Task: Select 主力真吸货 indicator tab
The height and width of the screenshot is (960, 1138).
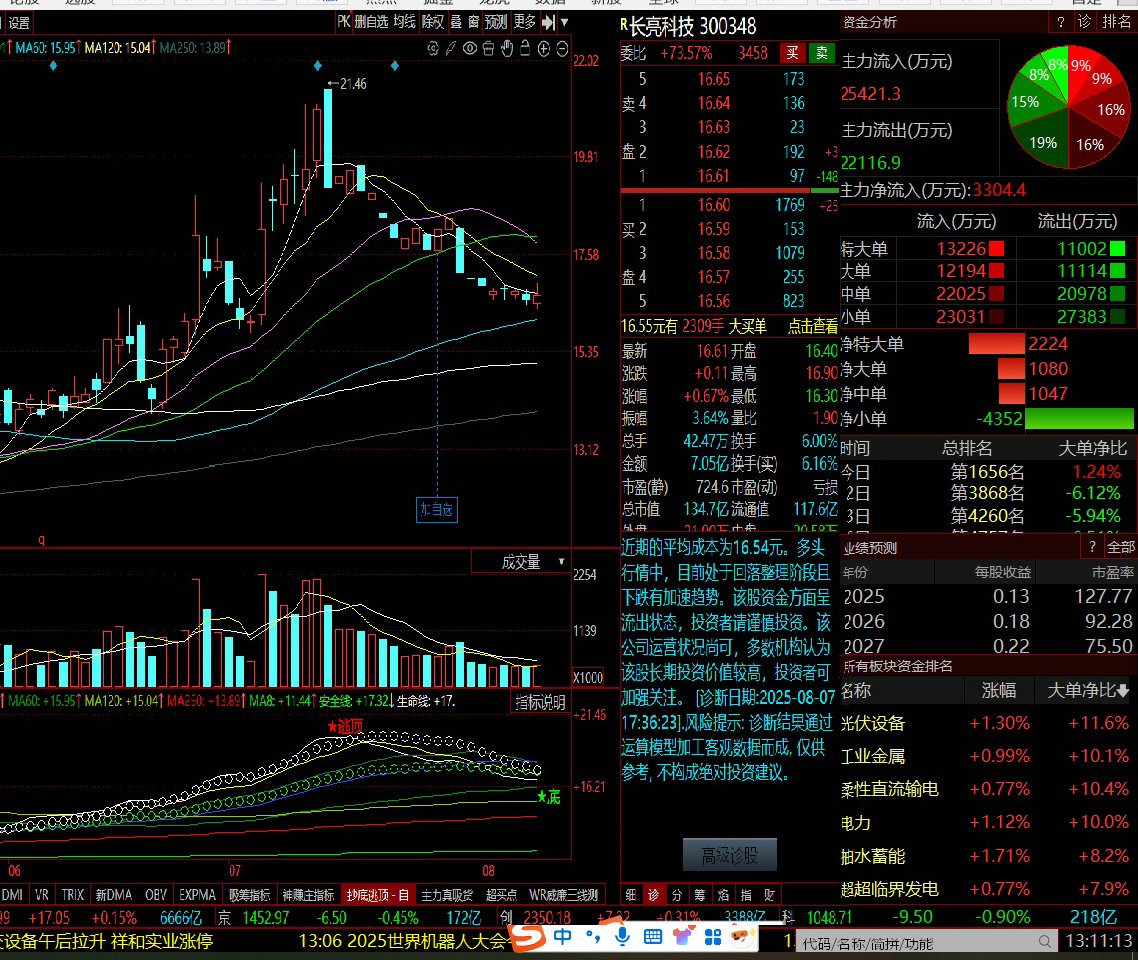Action: point(447,895)
